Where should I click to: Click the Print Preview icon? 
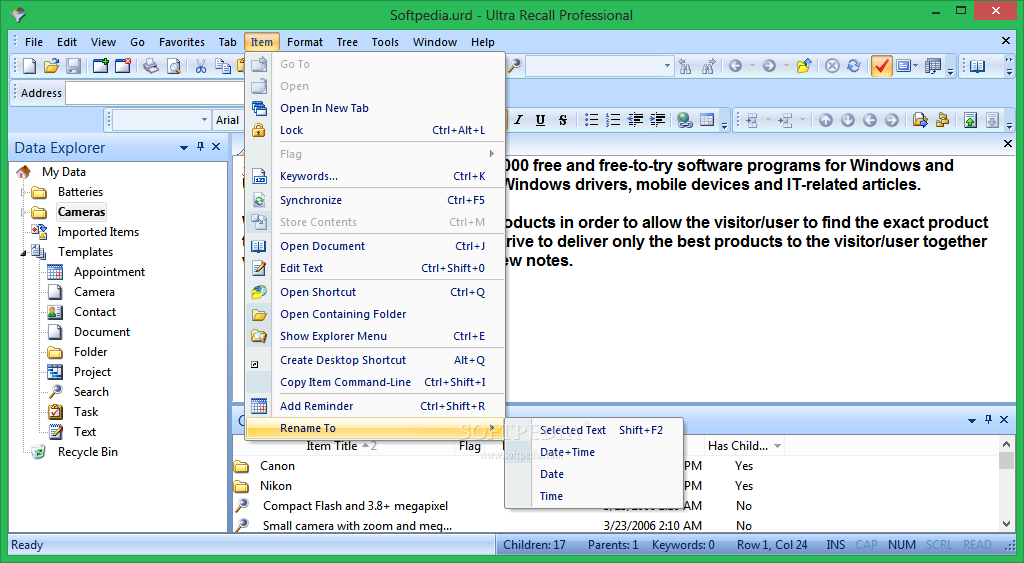(x=174, y=66)
